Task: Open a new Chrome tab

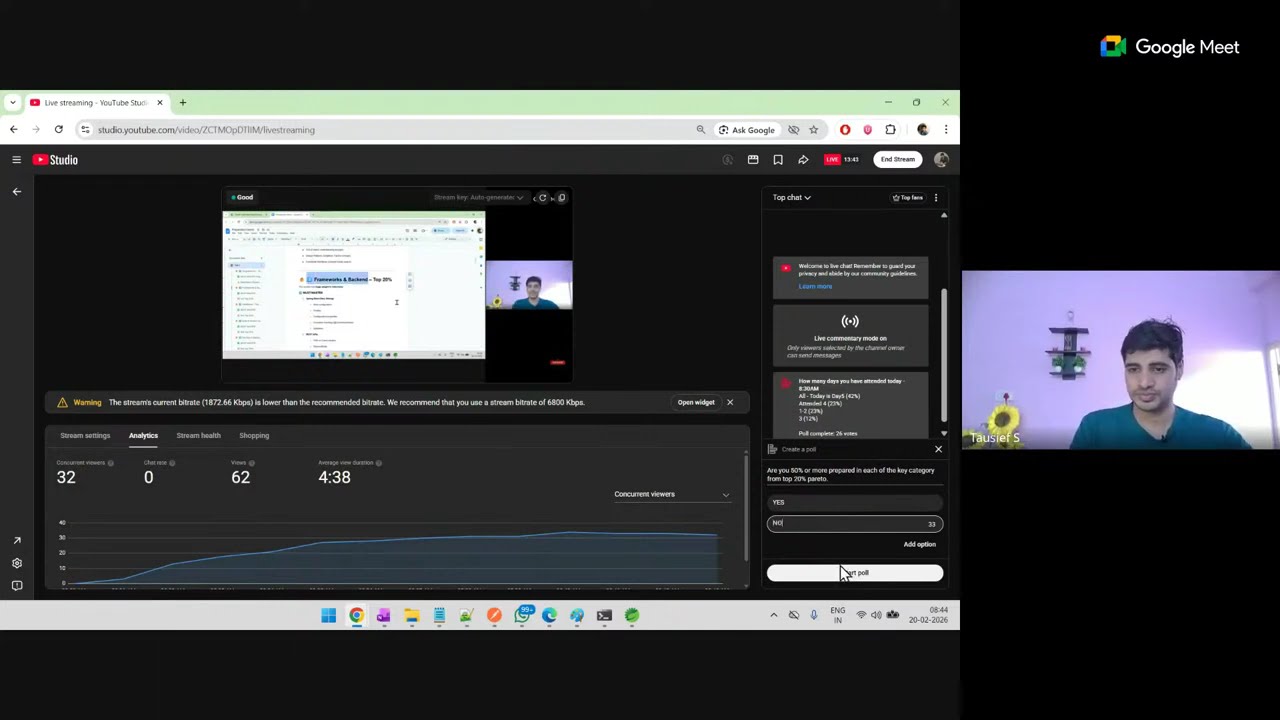Action: (182, 102)
